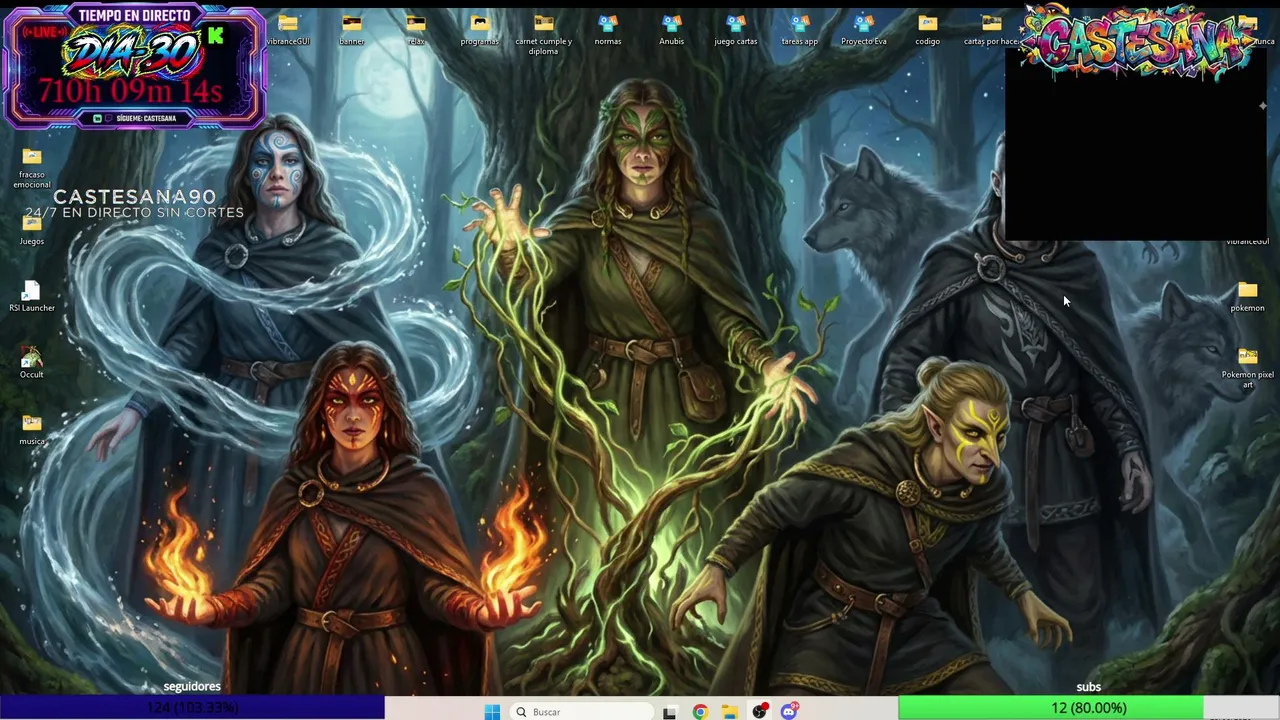Screen dimensions: 1280x720
Task: Switch to OBS Studio in the taskbar
Action: pos(760,711)
